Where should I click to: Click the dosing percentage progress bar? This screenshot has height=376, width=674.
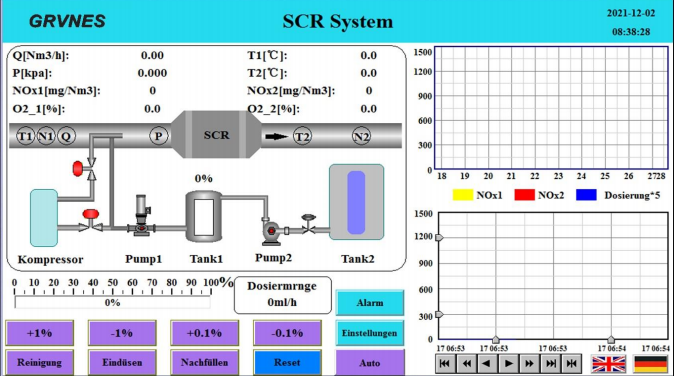[113, 303]
